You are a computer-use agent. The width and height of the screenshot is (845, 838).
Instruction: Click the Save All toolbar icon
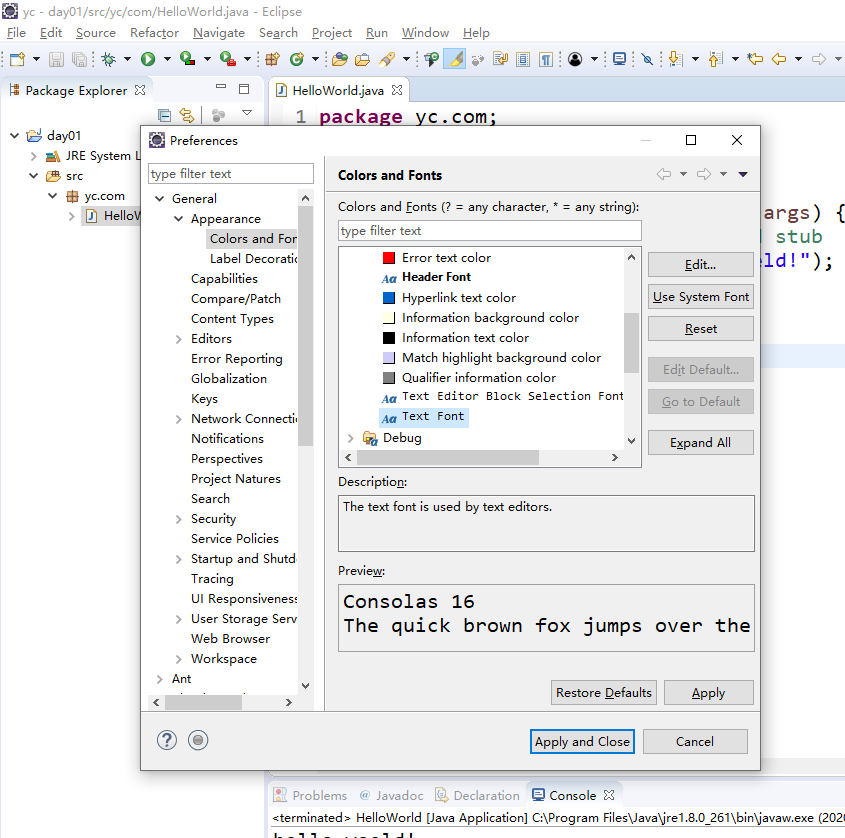coord(79,59)
